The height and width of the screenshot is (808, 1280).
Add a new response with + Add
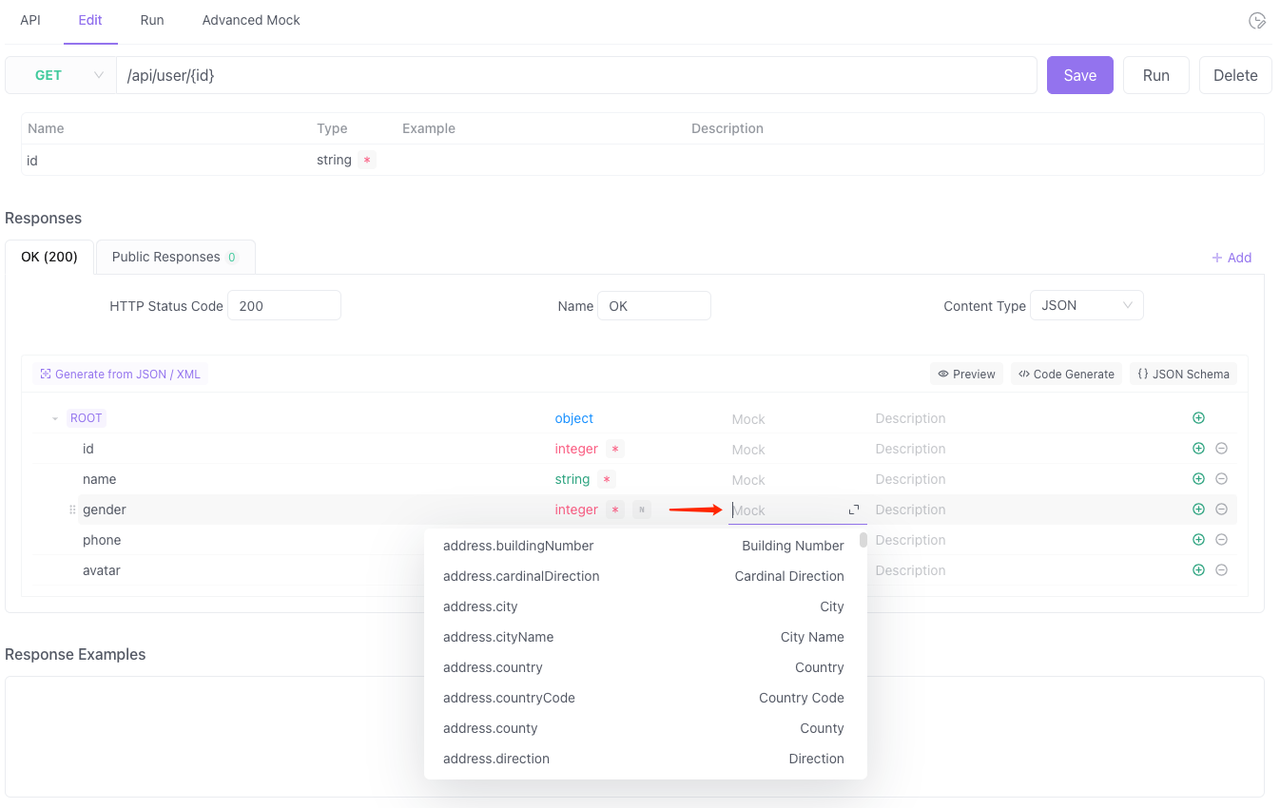pos(1232,258)
